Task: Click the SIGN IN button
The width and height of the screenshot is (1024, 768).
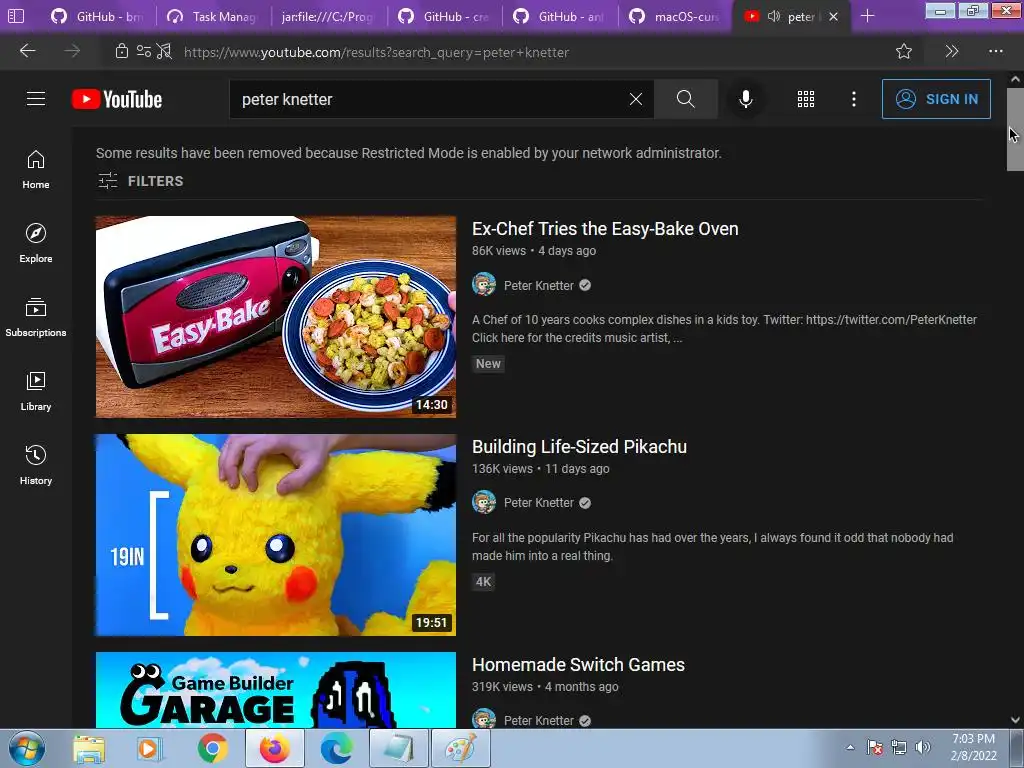Action: pos(936,99)
